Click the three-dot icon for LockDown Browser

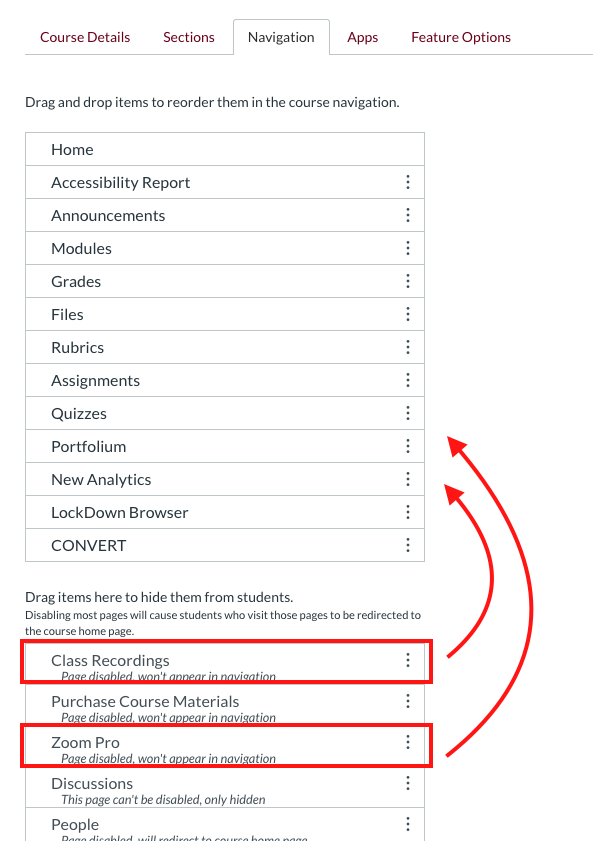tap(408, 511)
